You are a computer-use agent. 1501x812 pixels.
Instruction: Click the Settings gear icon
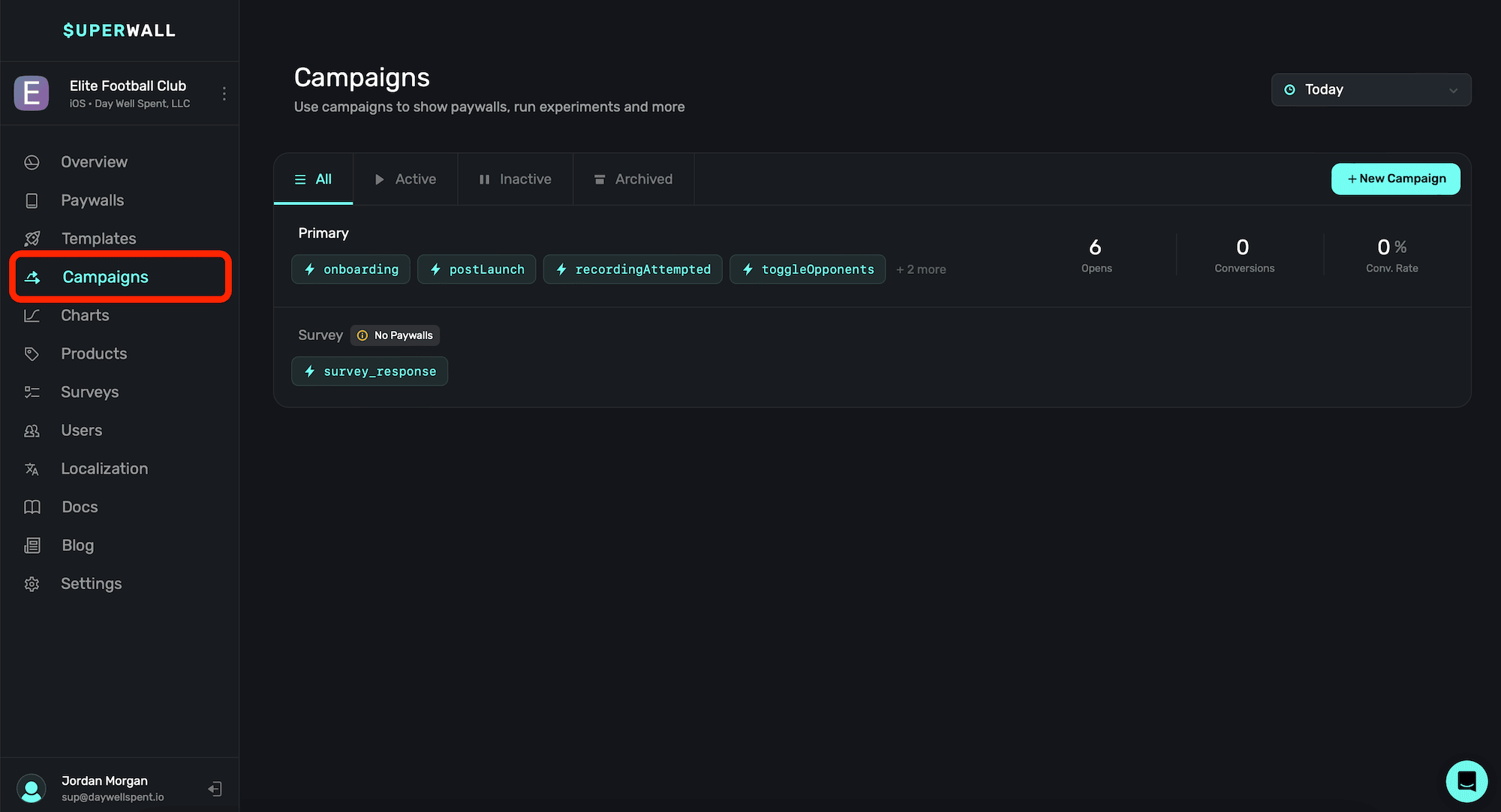coord(32,584)
